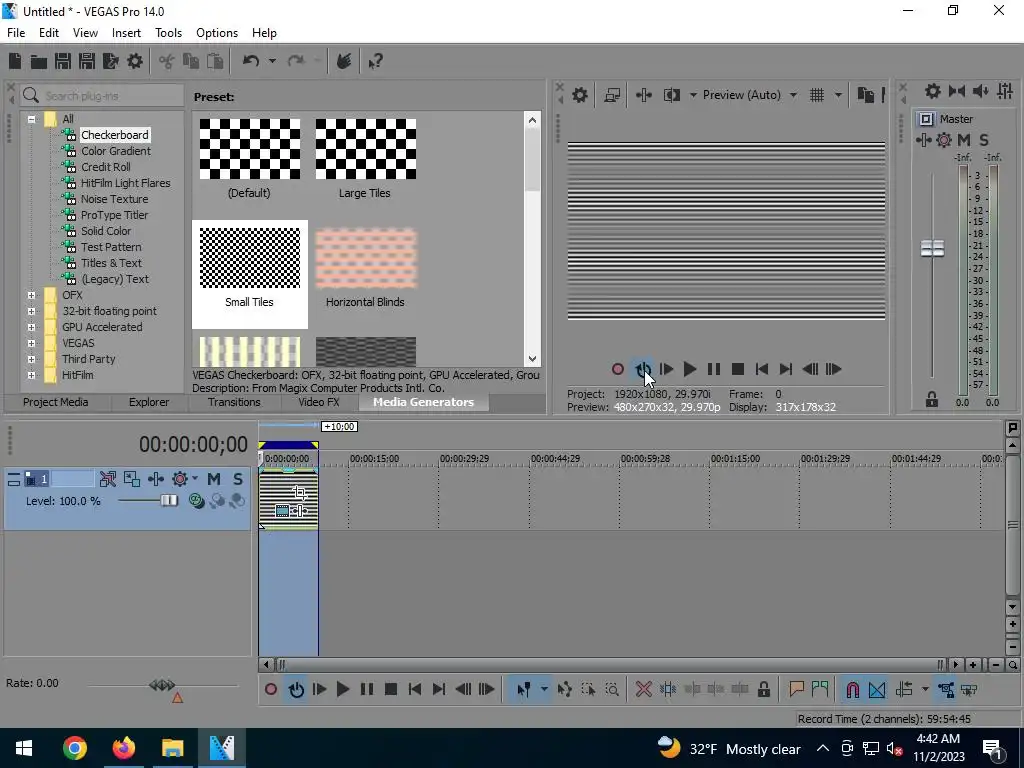Click the Search plug-ins field
This screenshot has width=1024, height=768.
coord(102,96)
